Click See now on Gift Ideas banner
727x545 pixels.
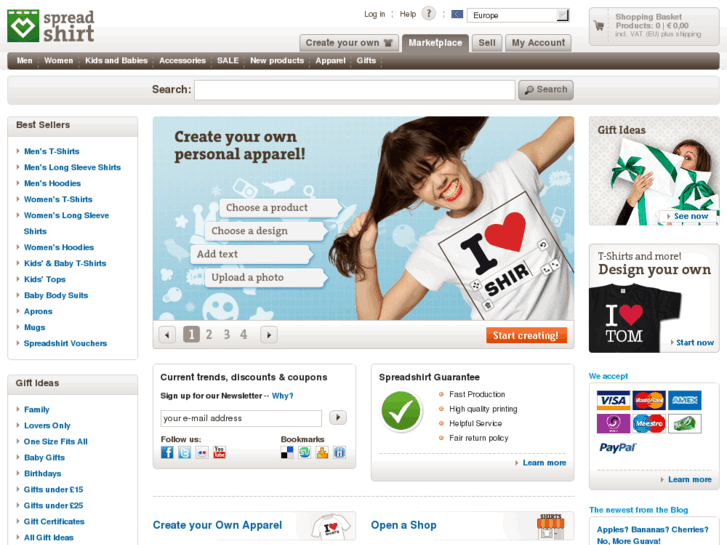click(691, 216)
